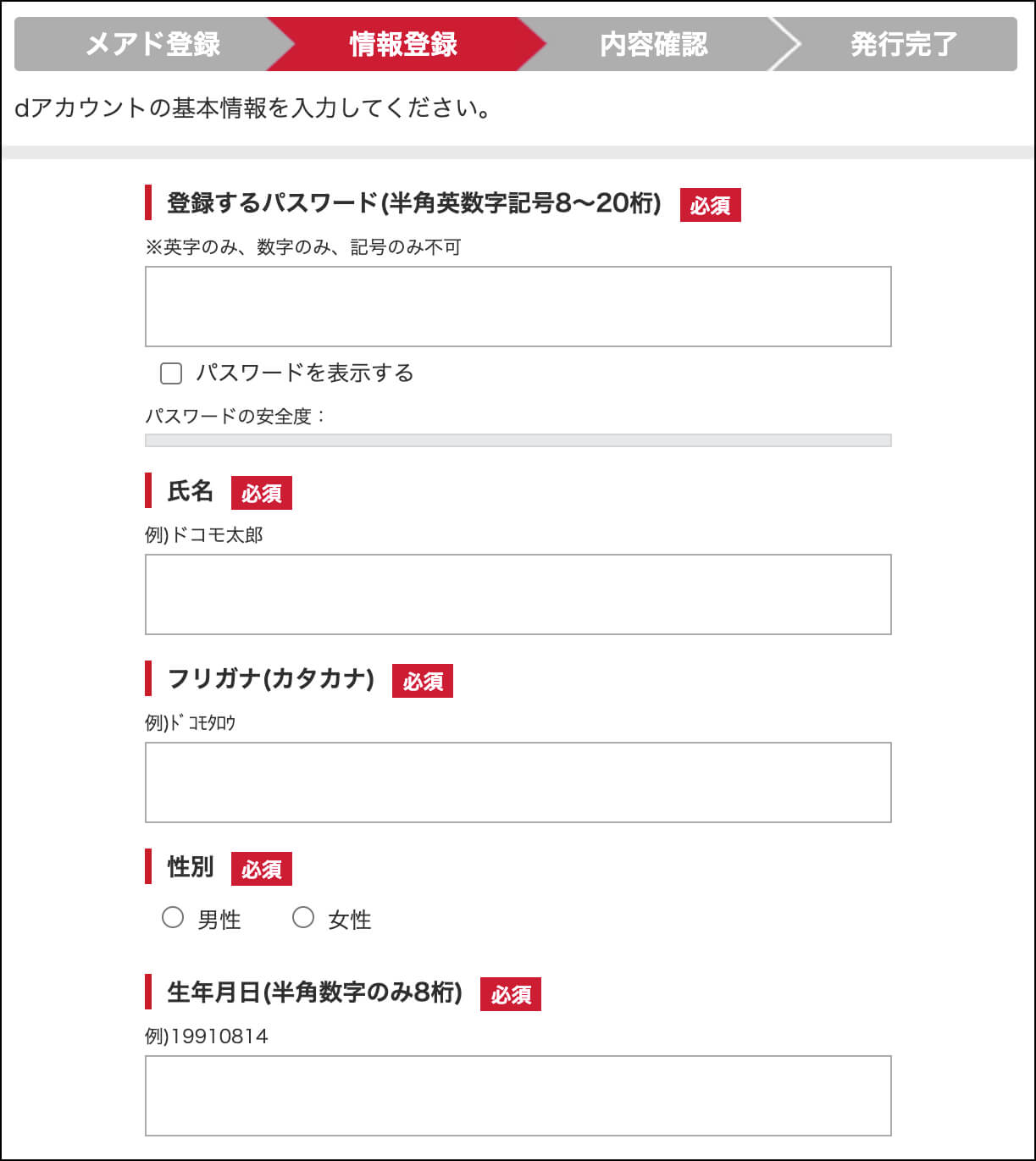
Task: Select the 男性 radio button
Action: [x=173, y=918]
